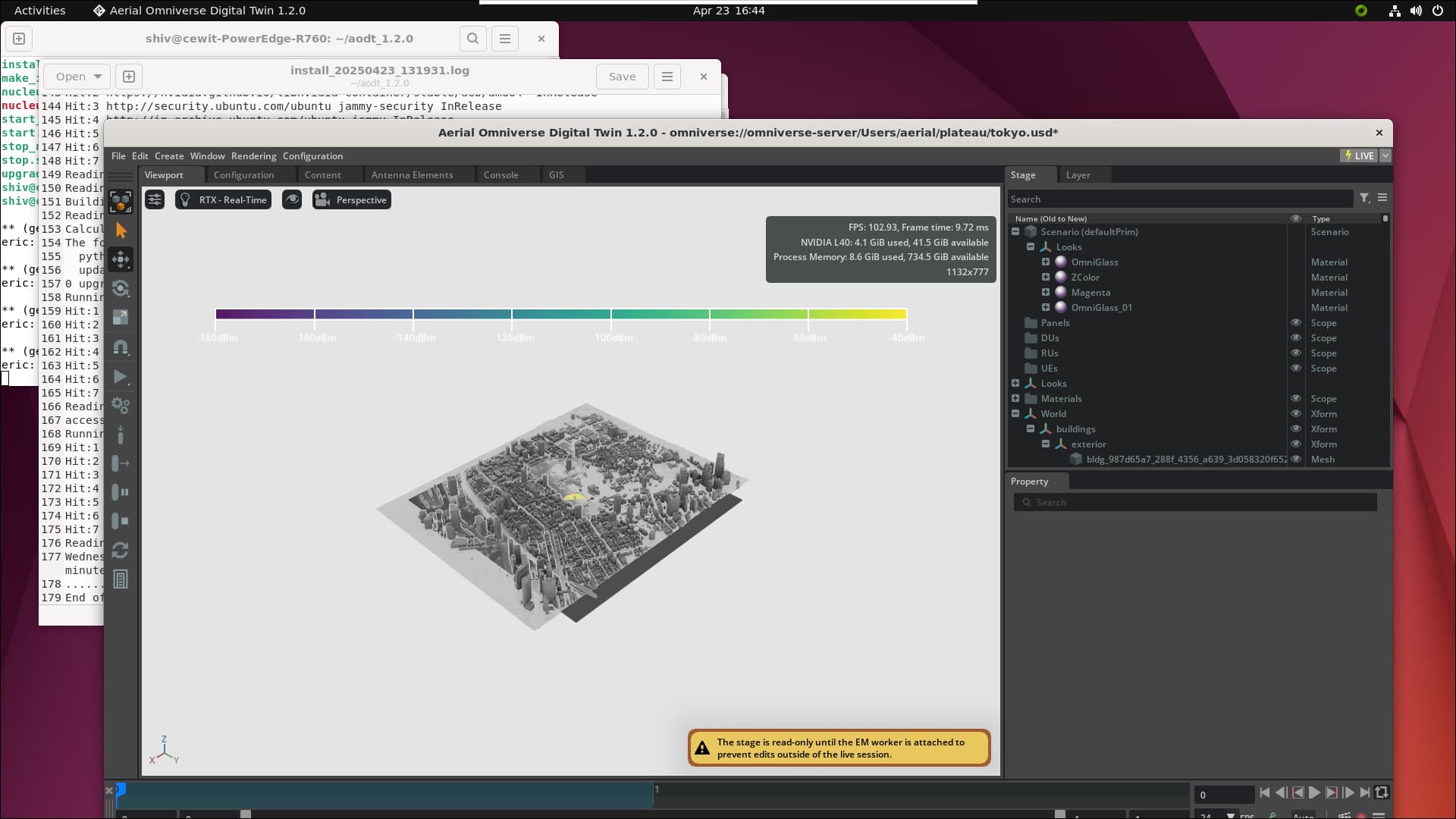Select the Move tool in left toolbar

(121, 259)
